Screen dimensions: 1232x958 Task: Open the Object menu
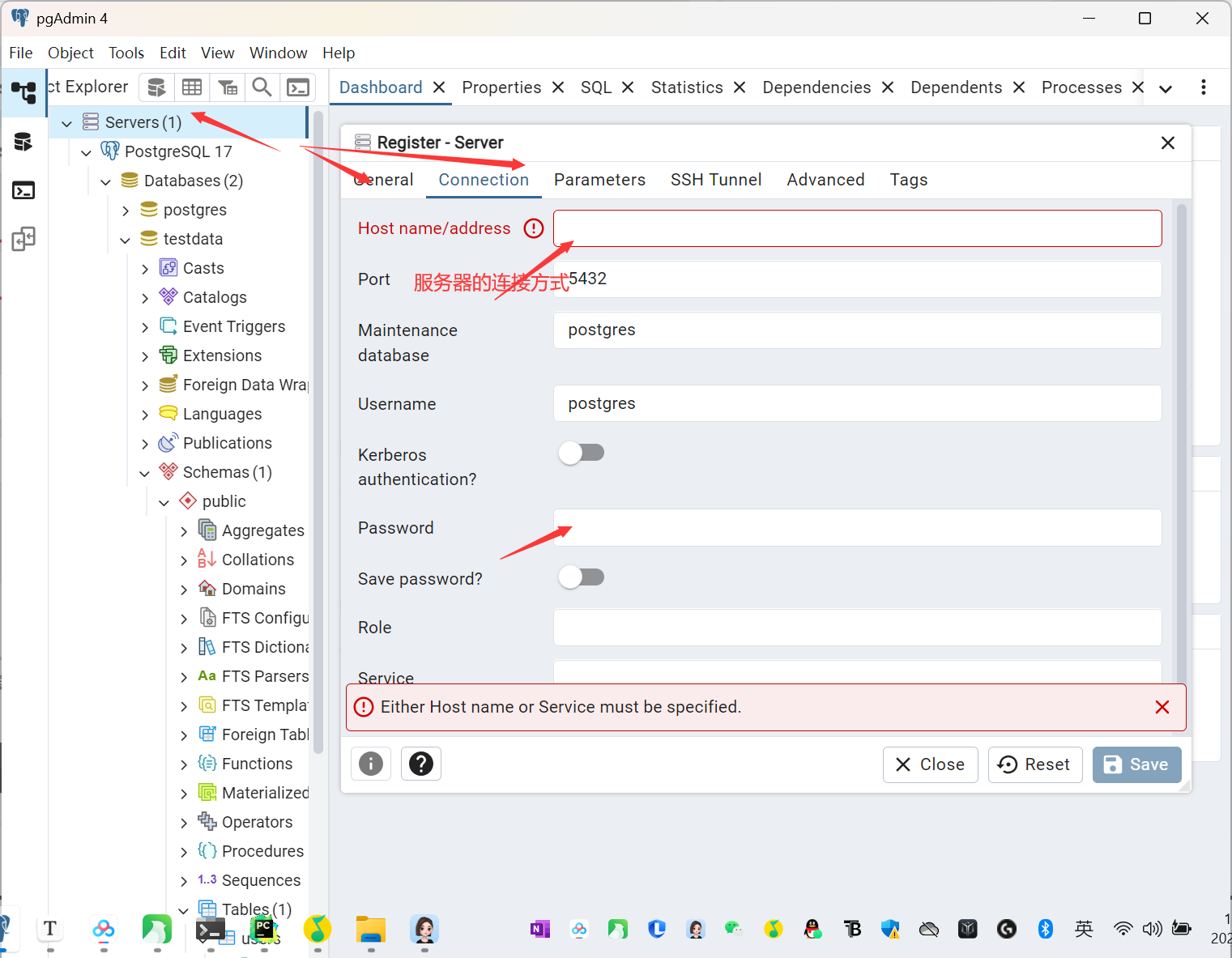[x=70, y=53]
